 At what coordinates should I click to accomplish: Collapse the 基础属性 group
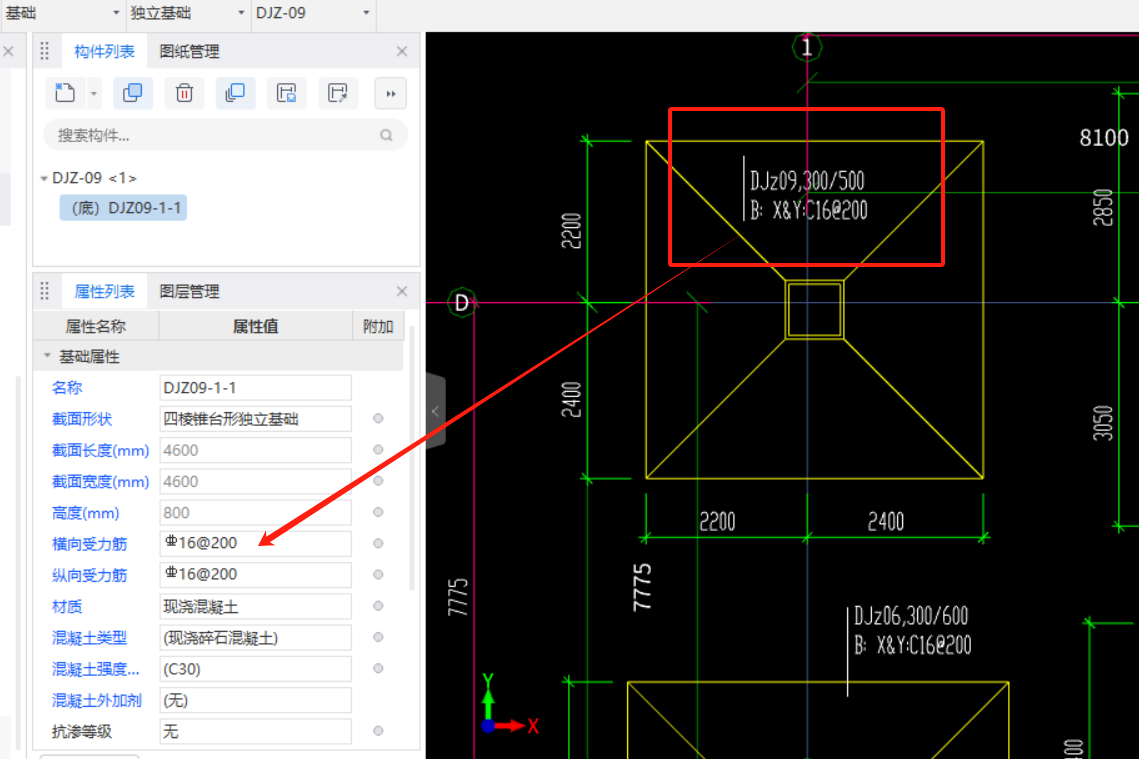point(47,356)
